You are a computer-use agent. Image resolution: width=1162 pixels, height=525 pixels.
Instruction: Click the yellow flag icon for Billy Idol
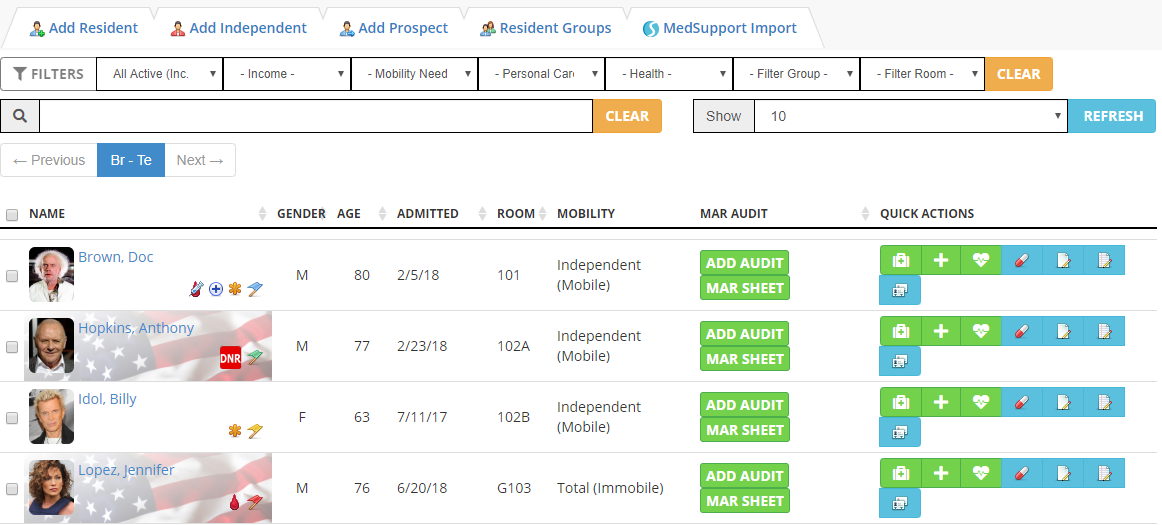pyautogui.click(x=255, y=431)
